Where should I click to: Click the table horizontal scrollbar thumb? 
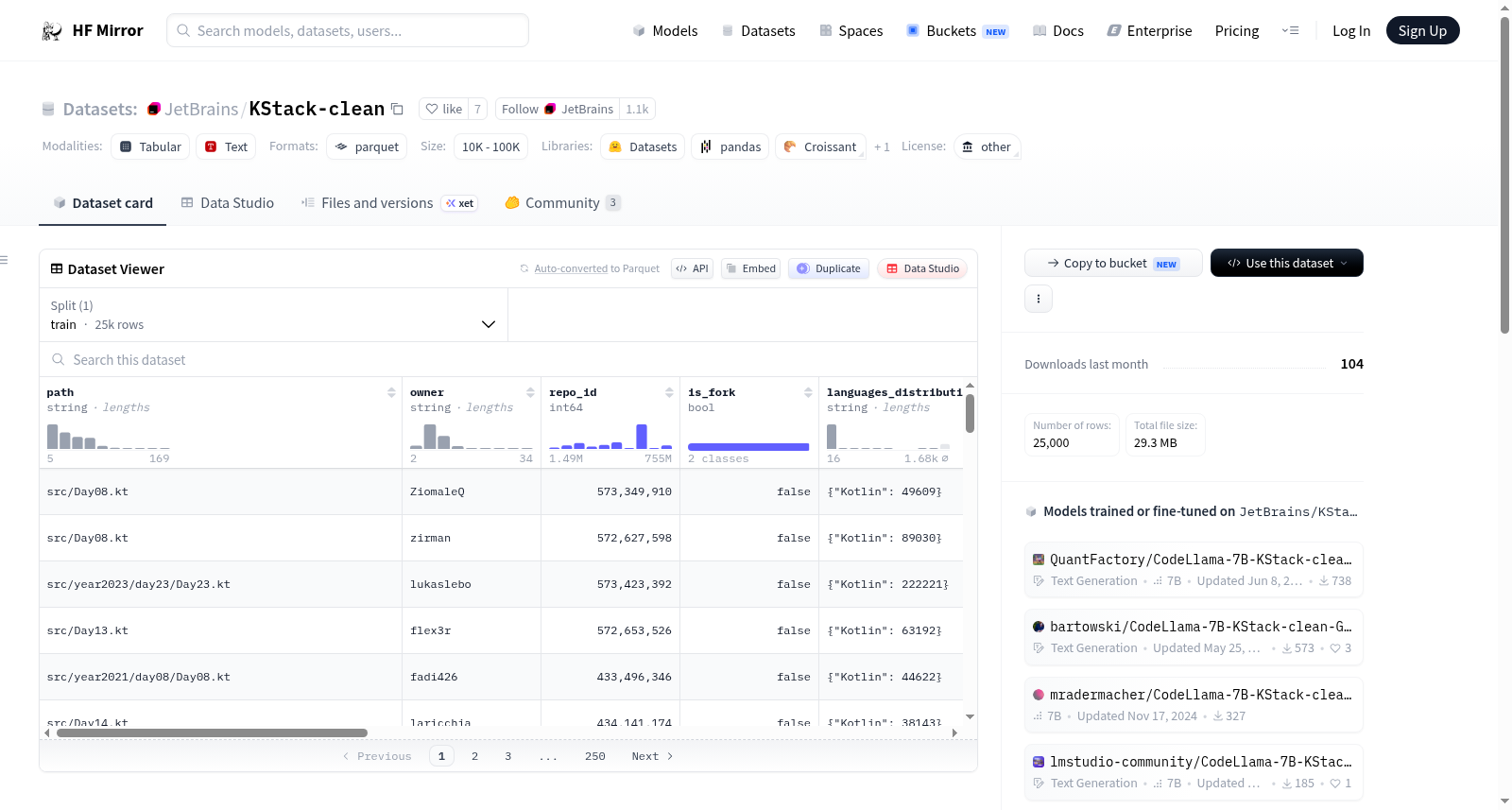[x=212, y=732]
